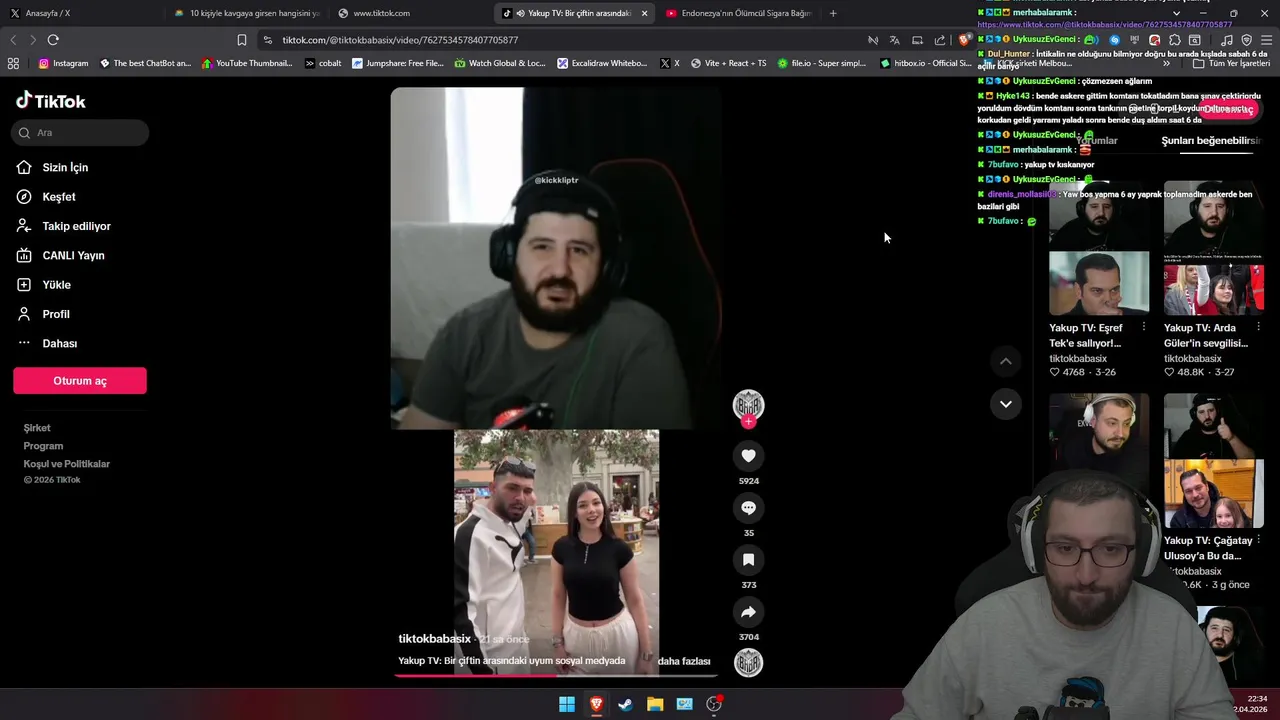Screen dimensions: 1280x720
Task: Open the spinning sound disc icon
Action: tap(748, 663)
